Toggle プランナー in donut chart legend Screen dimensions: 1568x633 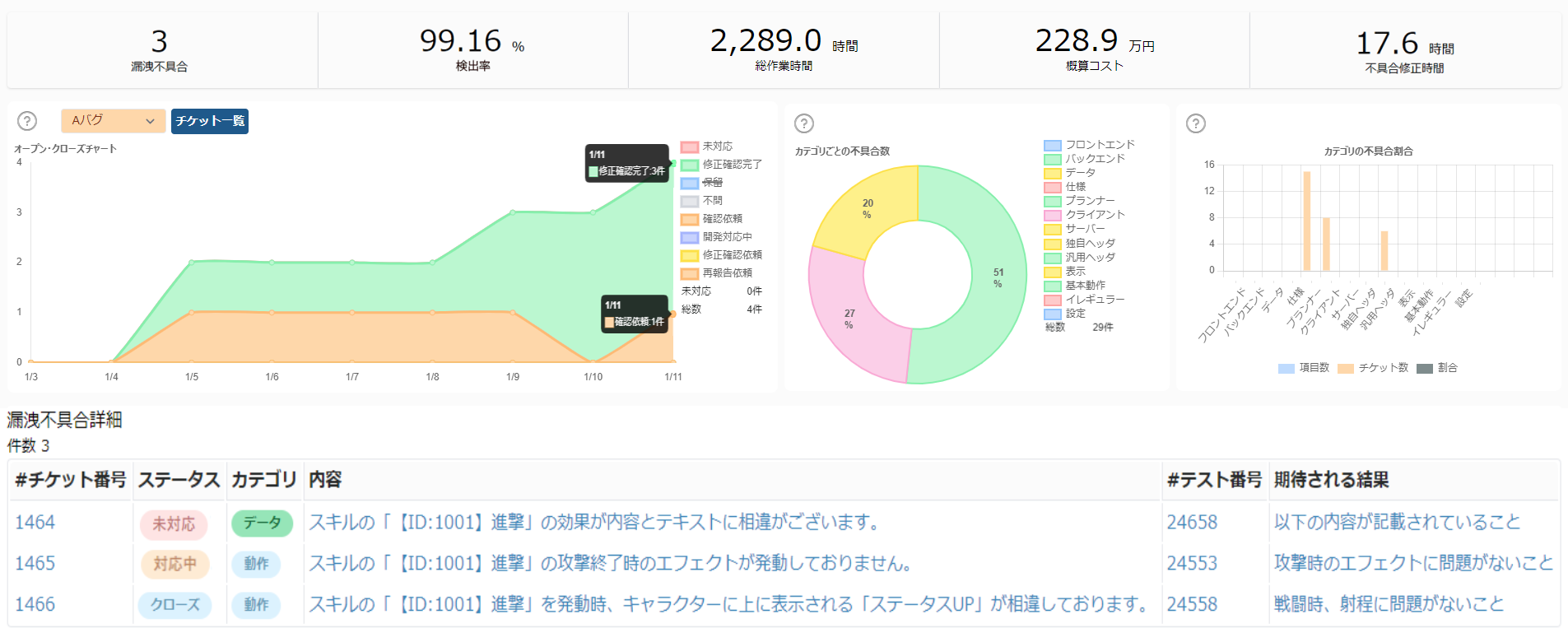tap(1080, 201)
